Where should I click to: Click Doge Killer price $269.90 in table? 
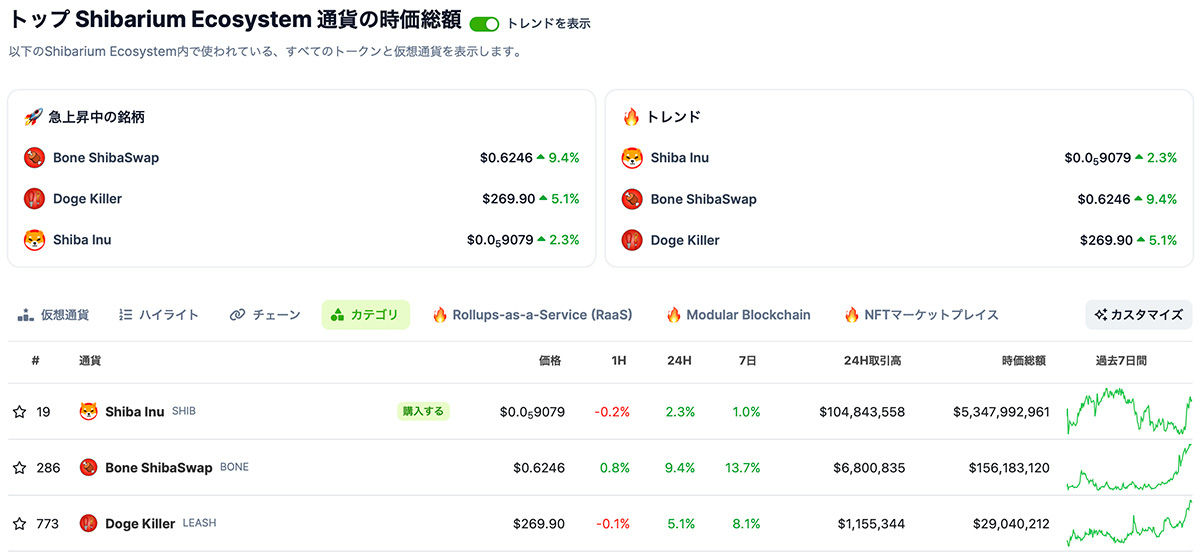click(539, 524)
